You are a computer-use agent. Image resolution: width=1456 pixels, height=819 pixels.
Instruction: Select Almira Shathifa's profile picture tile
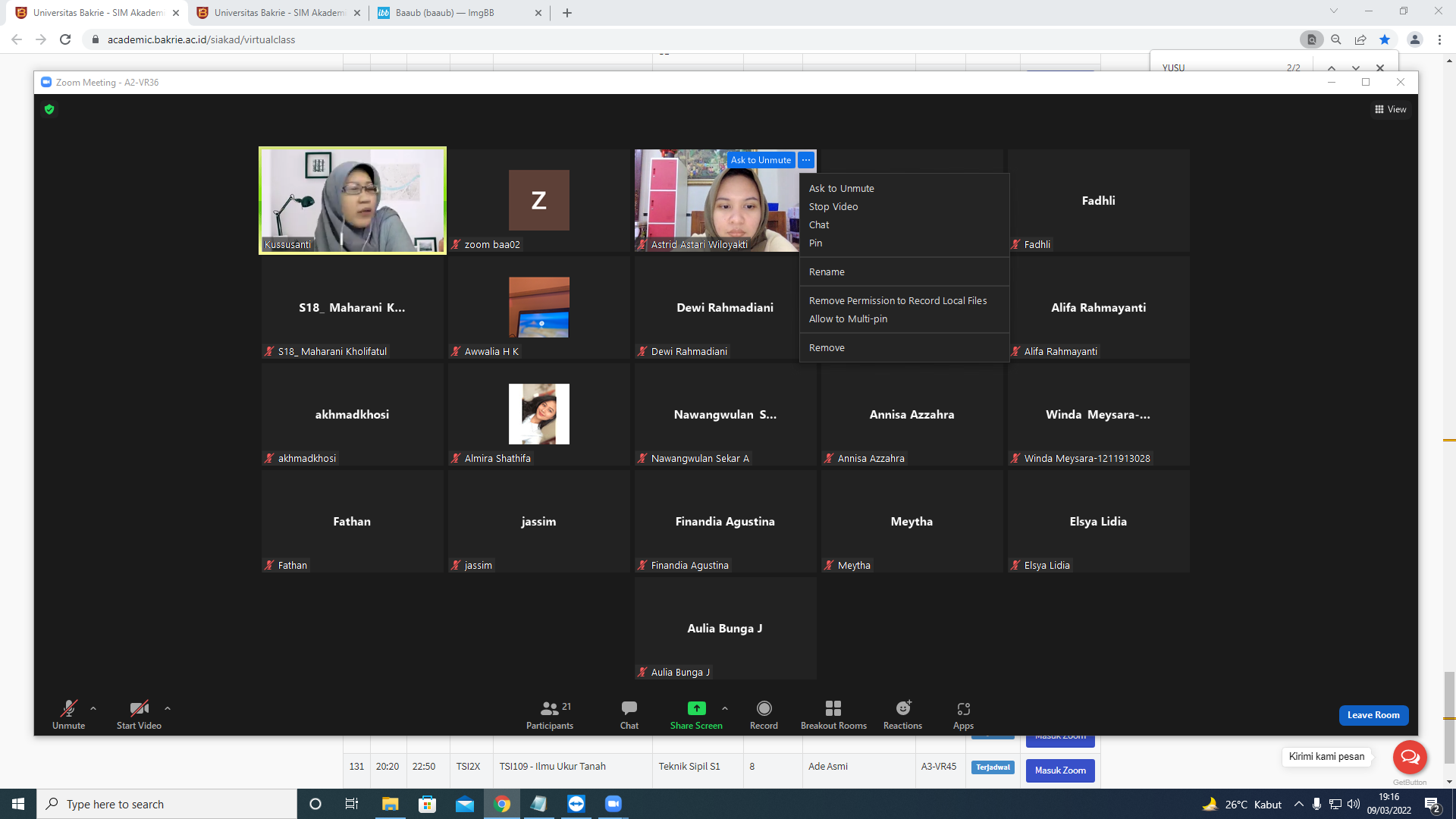539,414
